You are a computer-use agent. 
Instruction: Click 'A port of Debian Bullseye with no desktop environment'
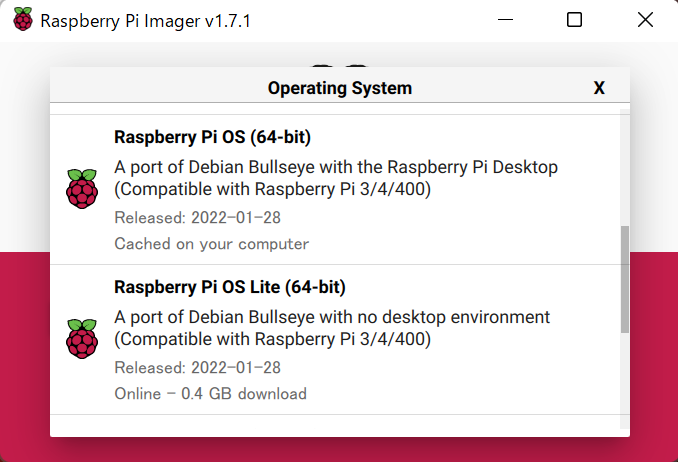pyautogui.click(x=332, y=318)
